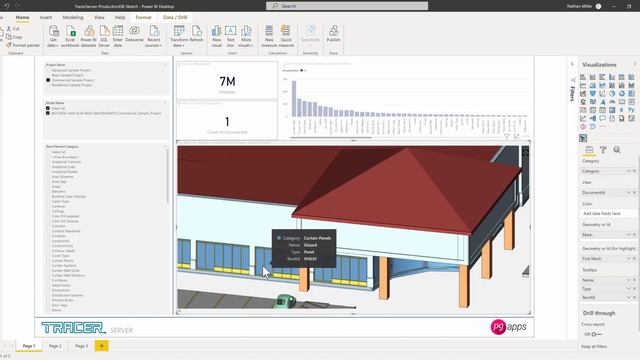Add a new report page
640x360 pixels.
point(102,346)
